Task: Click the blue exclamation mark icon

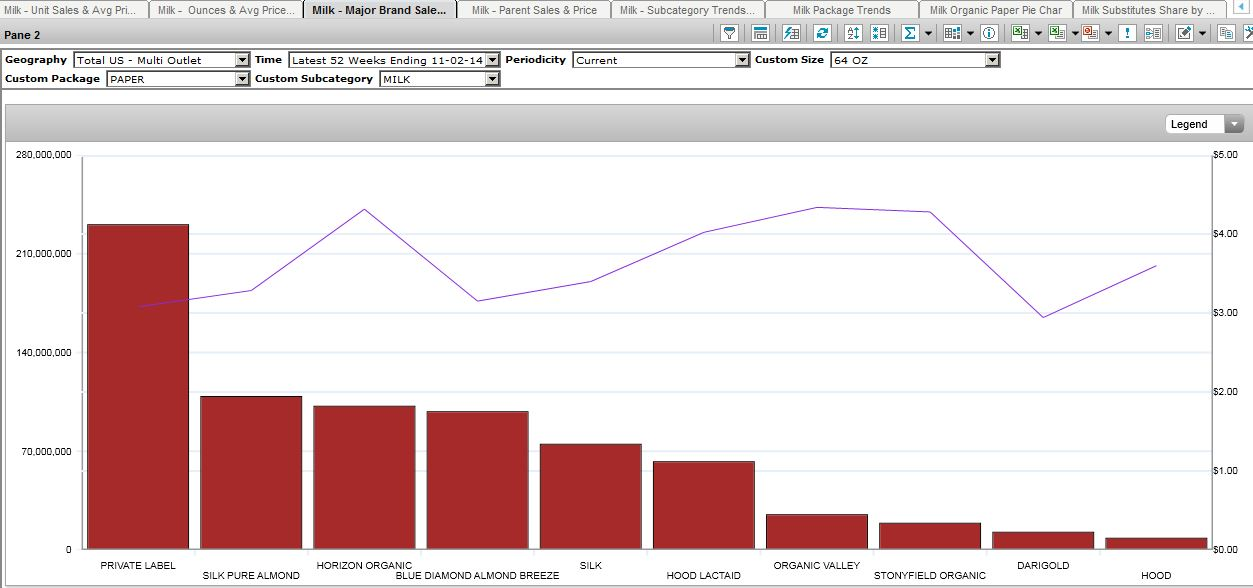Action: 1127,33
